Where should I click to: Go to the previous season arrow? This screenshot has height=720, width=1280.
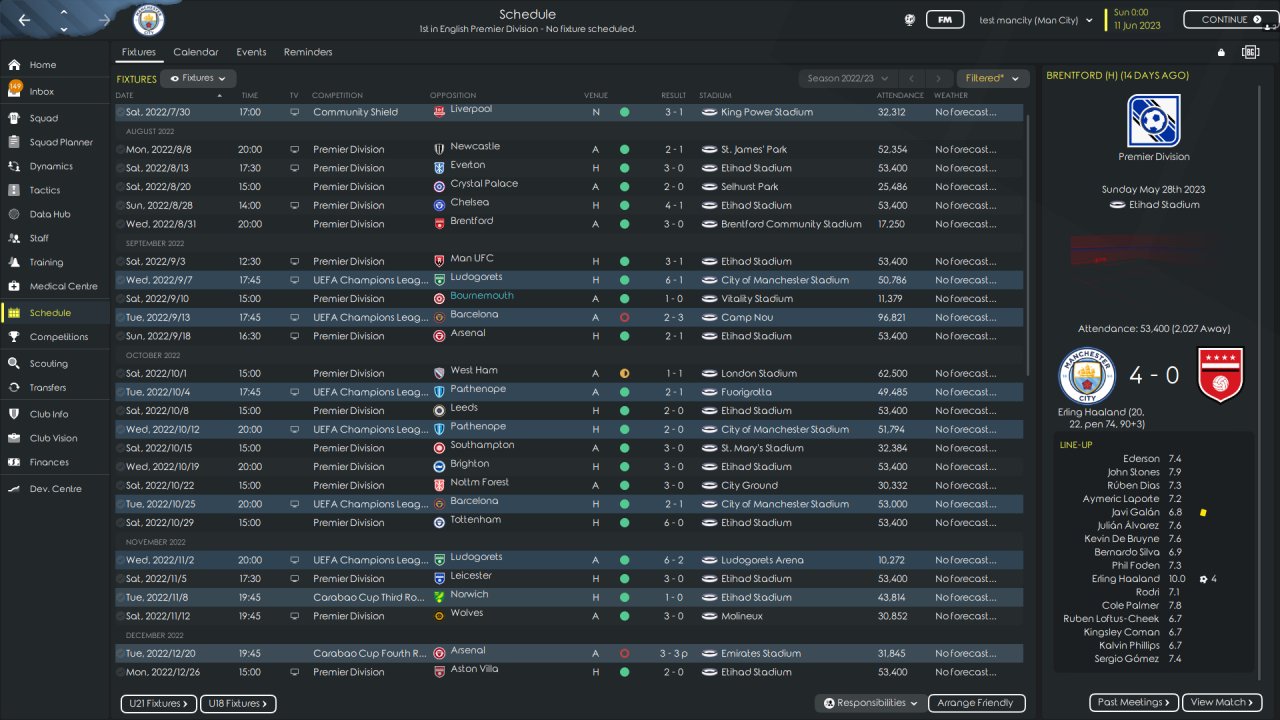pyautogui.click(x=911, y=78)
